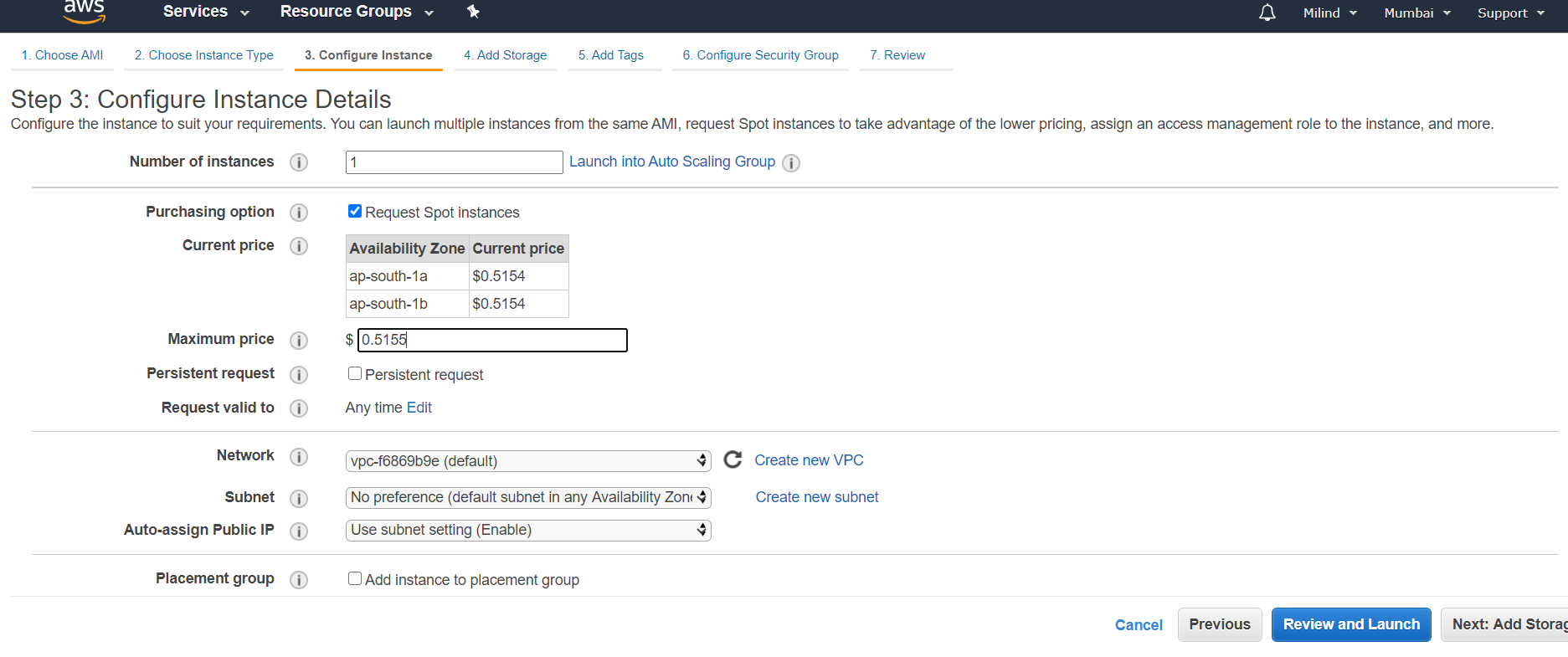Click Review and Launch button
This screenshot has width=1568, height=657.
pos(1351,624)
